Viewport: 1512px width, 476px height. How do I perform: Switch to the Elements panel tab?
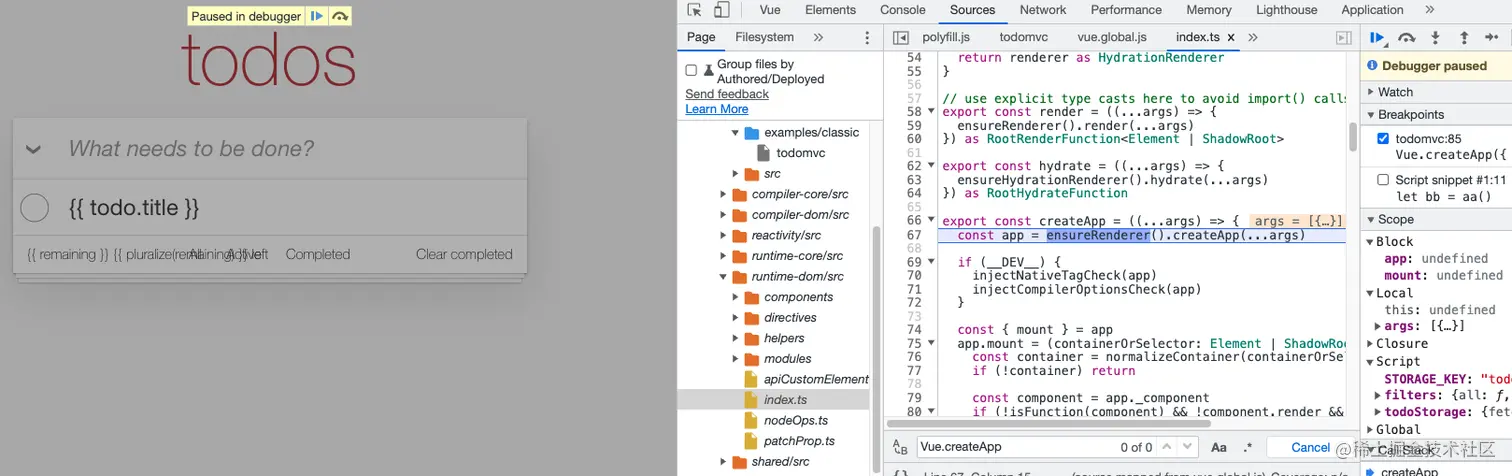(831, 10)
